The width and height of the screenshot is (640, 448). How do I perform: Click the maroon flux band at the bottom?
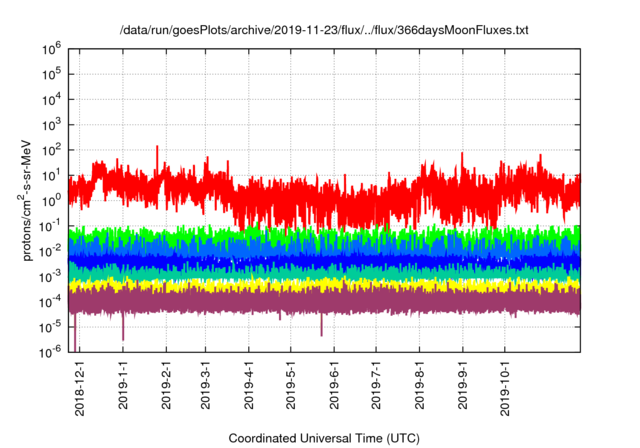tap(300, 301)
